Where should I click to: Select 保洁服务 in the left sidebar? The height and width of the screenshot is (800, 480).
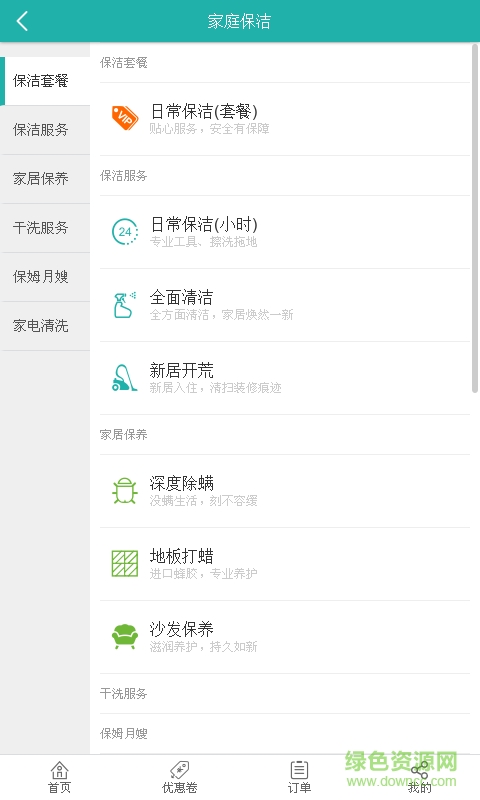coord(45,130)
